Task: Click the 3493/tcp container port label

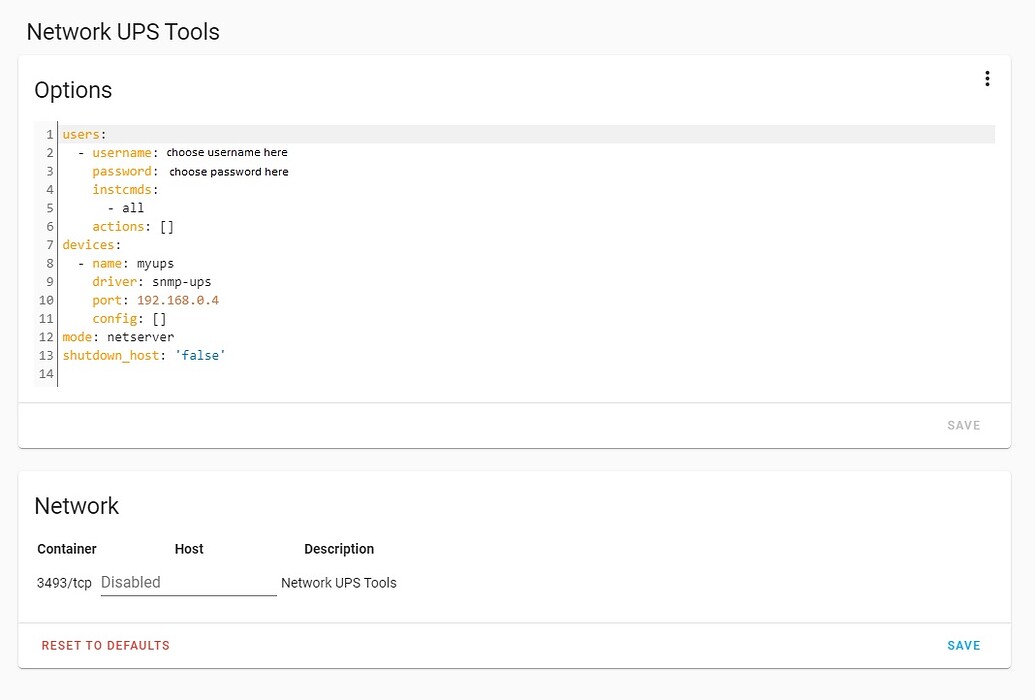Action: (x=64, y=581)
